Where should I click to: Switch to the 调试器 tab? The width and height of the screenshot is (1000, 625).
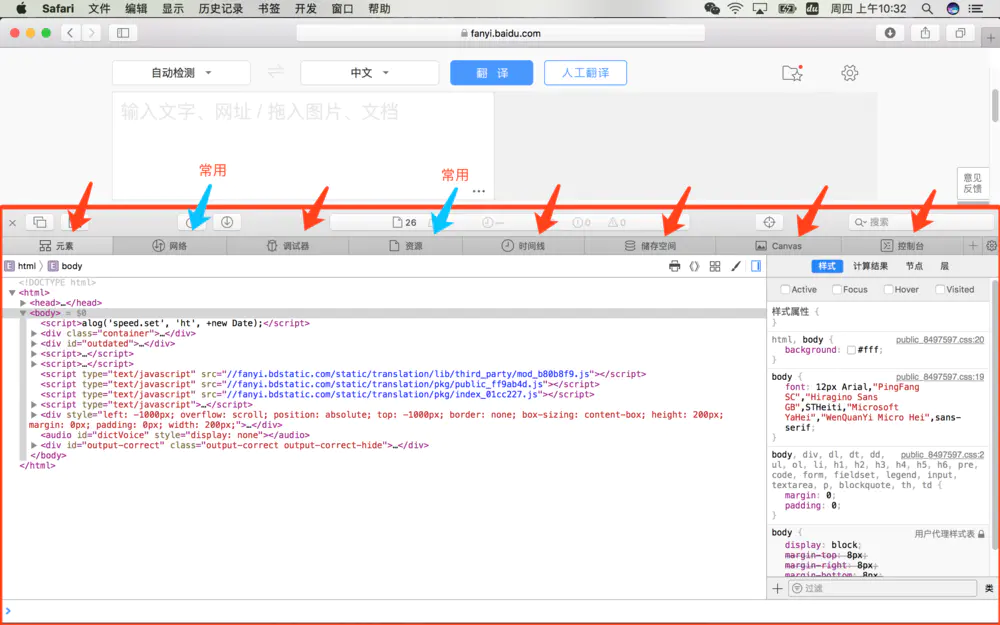tap(288, 246)
